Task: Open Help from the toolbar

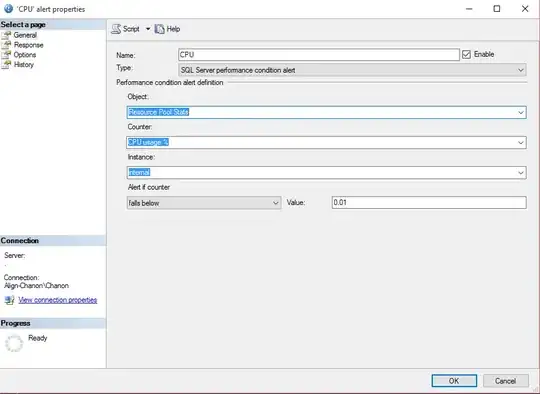Action: [168, 29]
